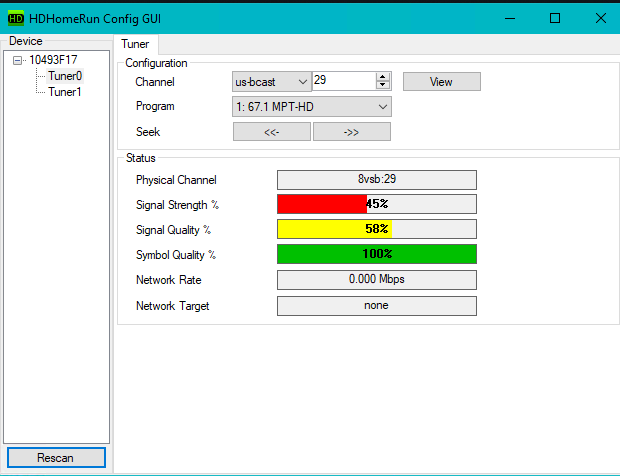This screenshot has width=620, height=476.
Task: Seek forward with the ->> button
Action: 352,132
